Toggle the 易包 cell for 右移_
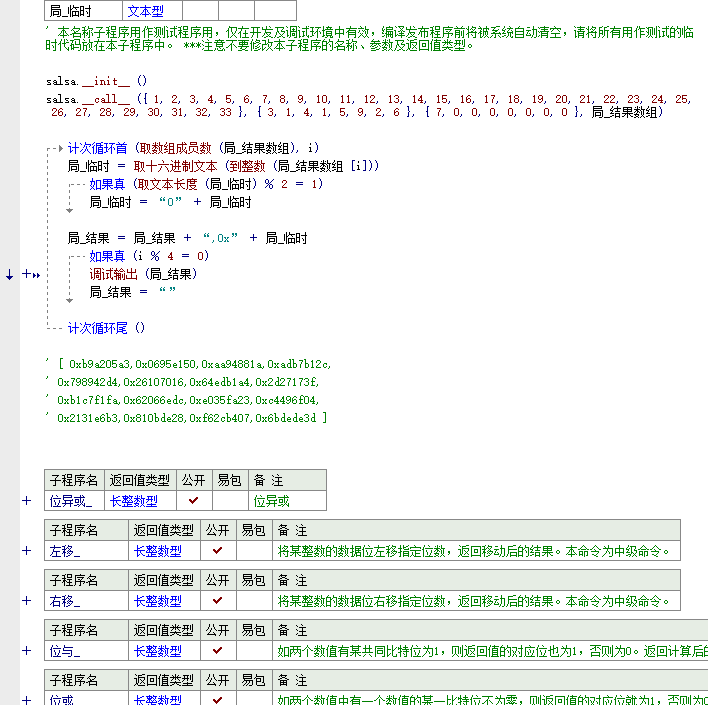 tap(255, 601)
